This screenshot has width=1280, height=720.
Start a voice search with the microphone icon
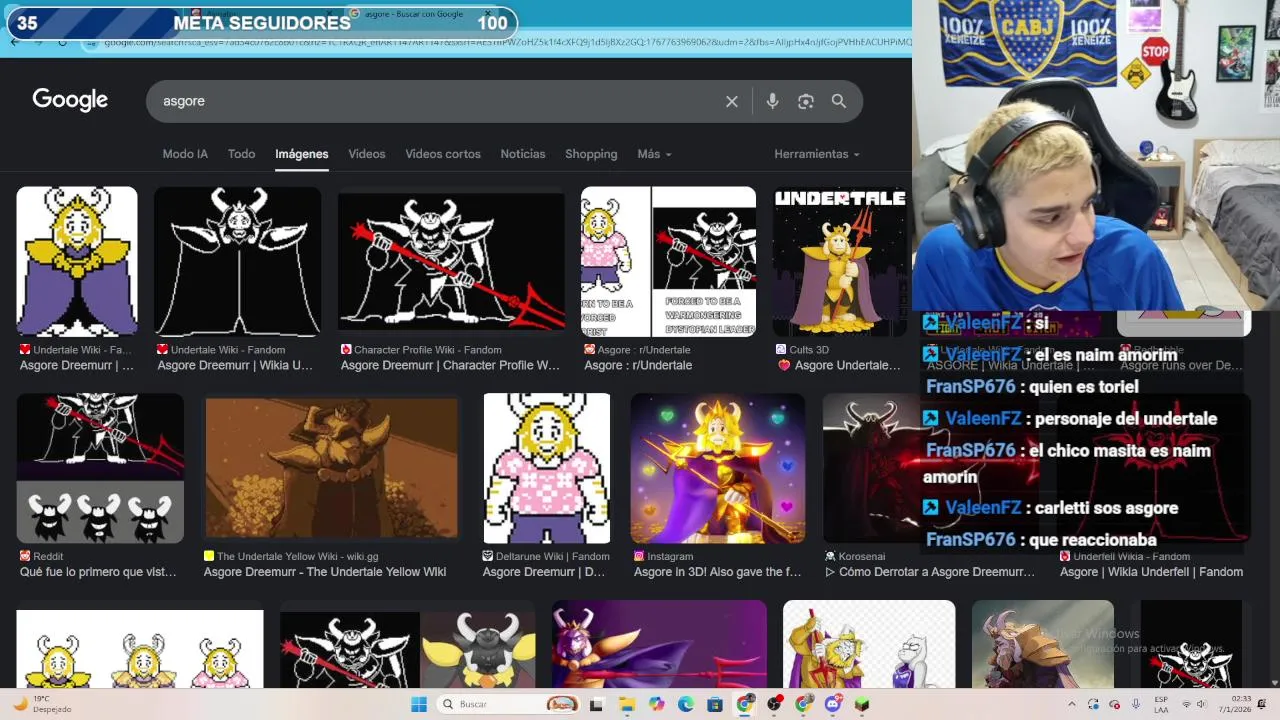coord(772,101)
